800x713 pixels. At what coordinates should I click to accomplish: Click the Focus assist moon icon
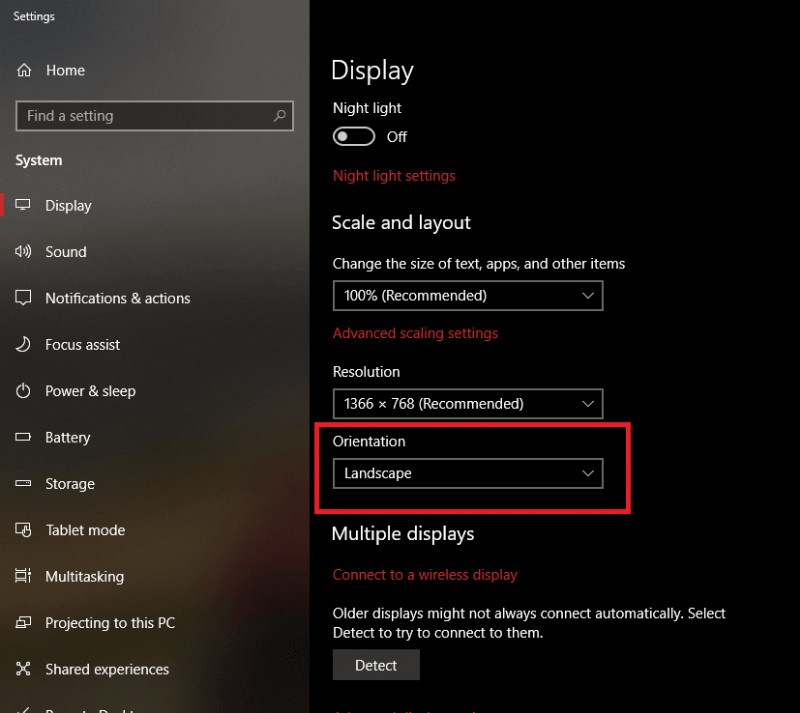click(23, 344)
